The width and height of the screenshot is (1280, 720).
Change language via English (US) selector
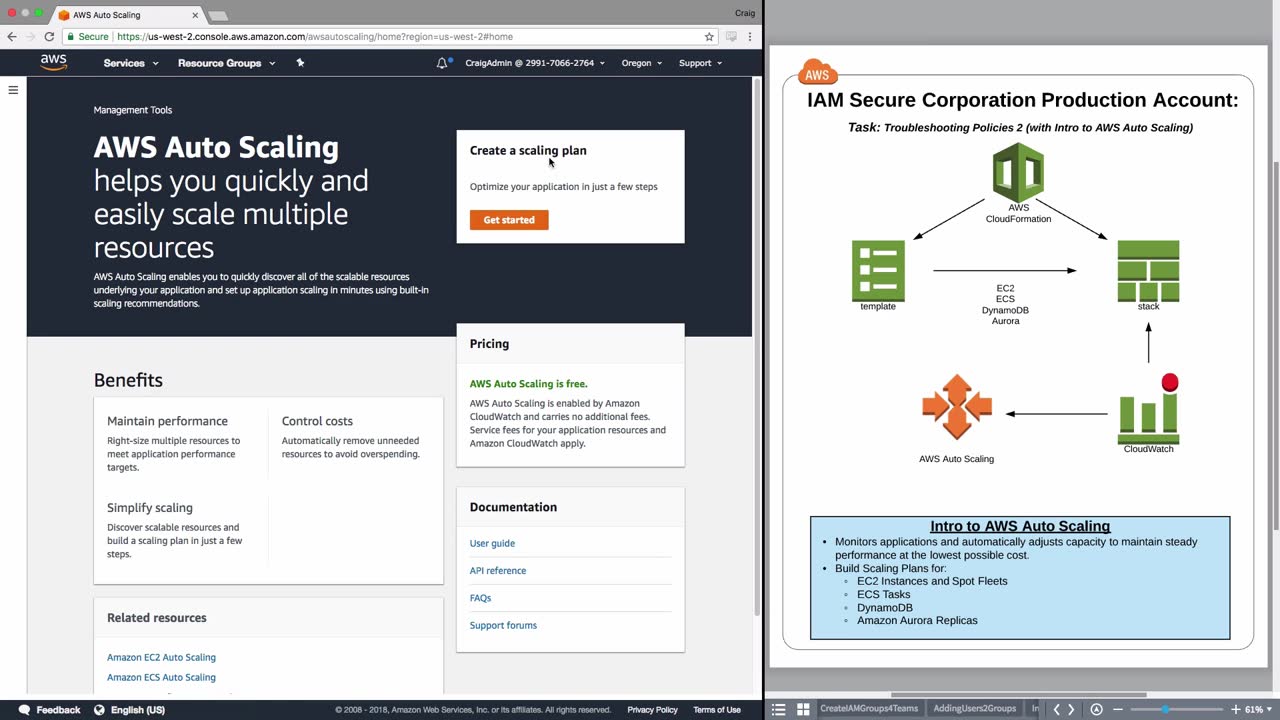(x=129, y=710)
